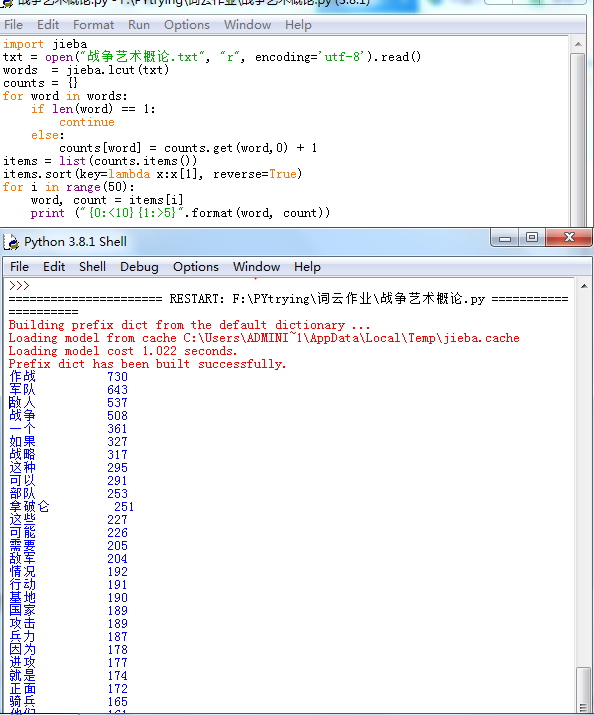Click the output value 730
The image size is (594, 715).
click(117, 377)
